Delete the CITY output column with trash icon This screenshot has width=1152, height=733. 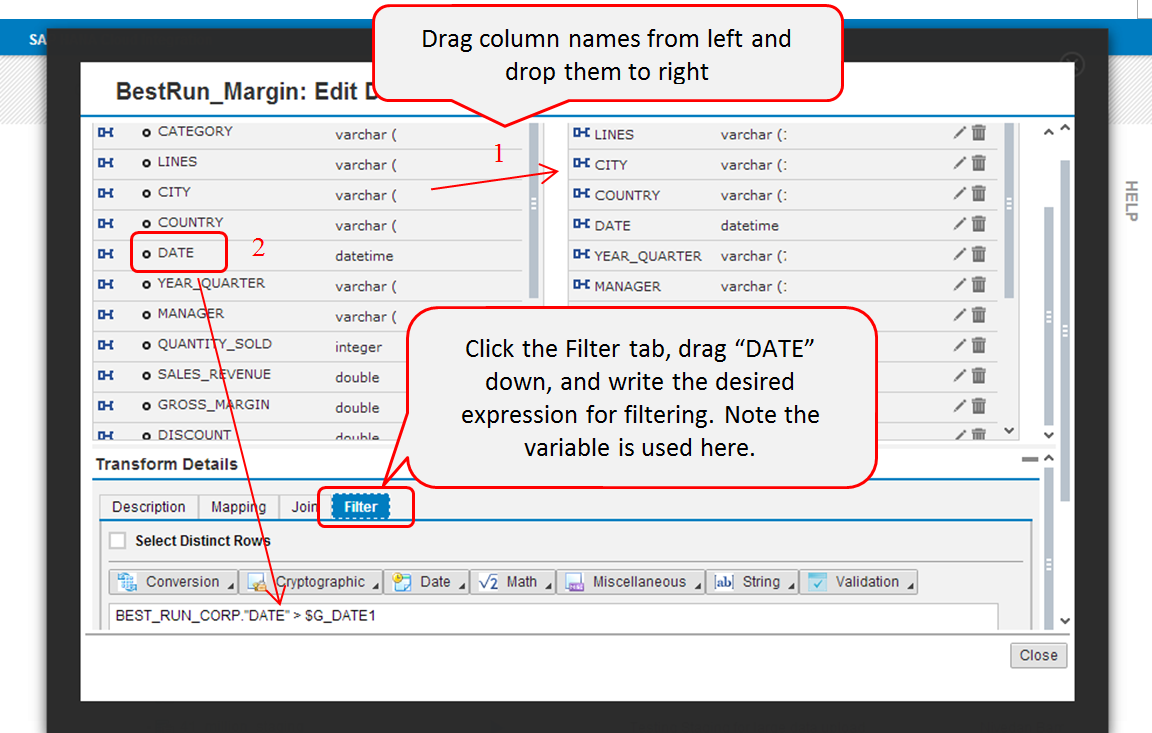[979, 163]
